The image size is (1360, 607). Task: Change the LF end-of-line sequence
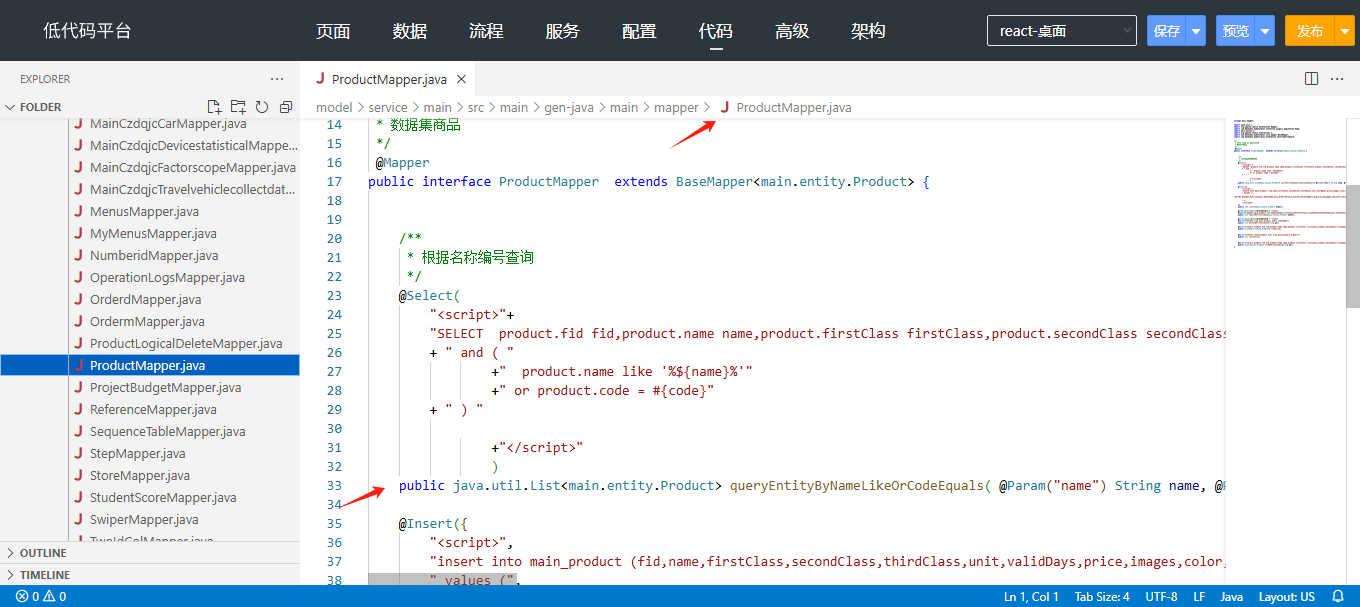pos(1199,597)
